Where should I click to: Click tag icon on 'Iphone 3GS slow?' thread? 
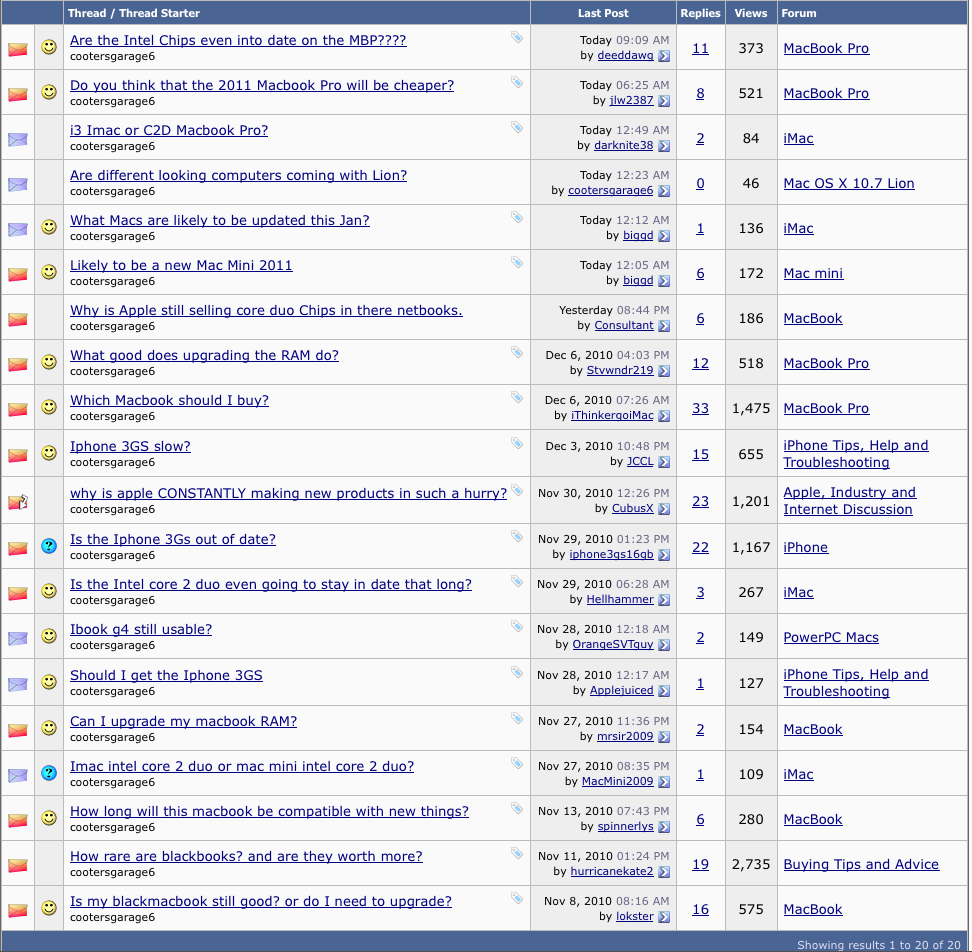(x=517, y=443)
